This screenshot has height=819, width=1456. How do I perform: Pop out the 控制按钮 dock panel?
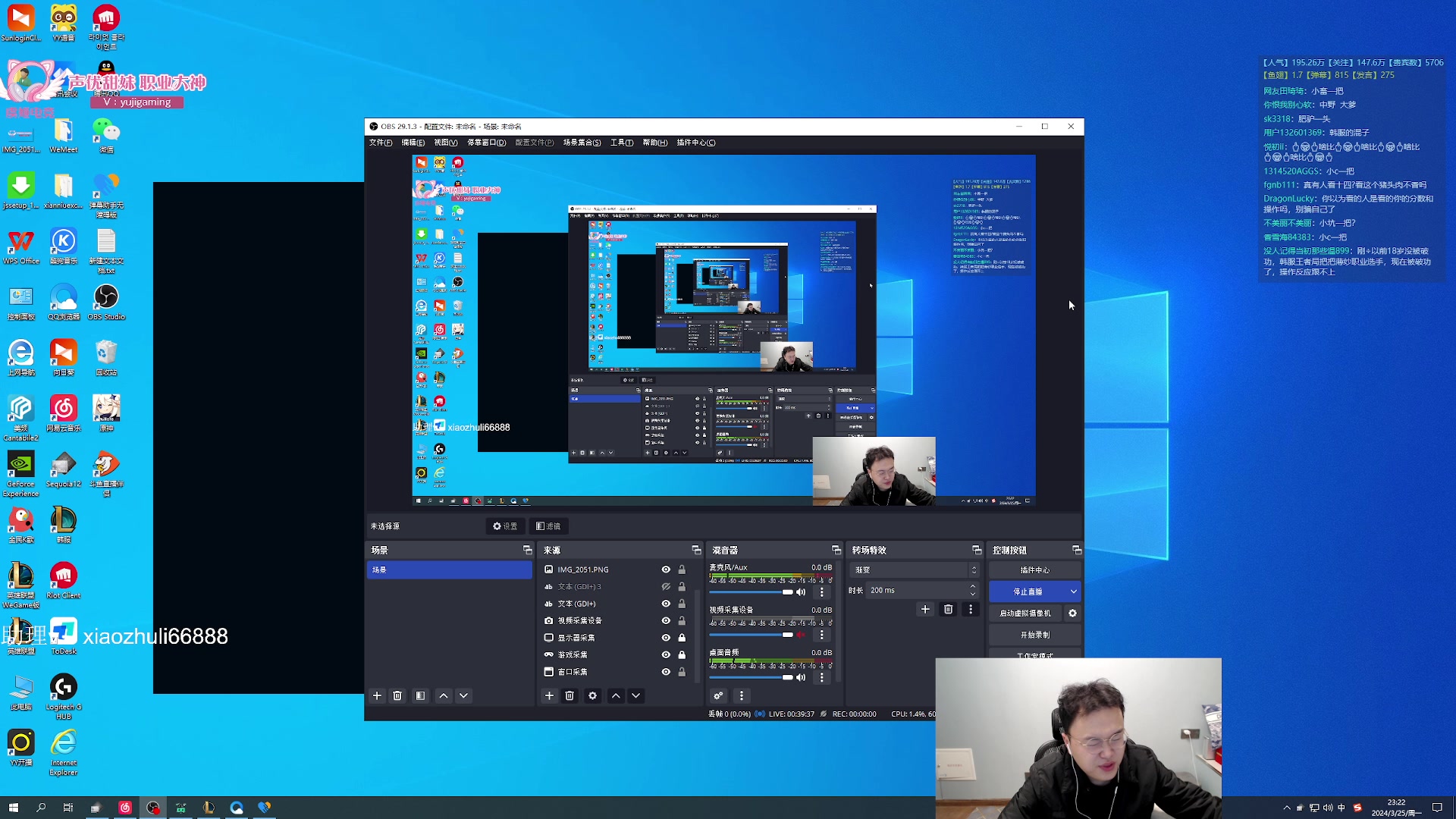coord(1076,550)
